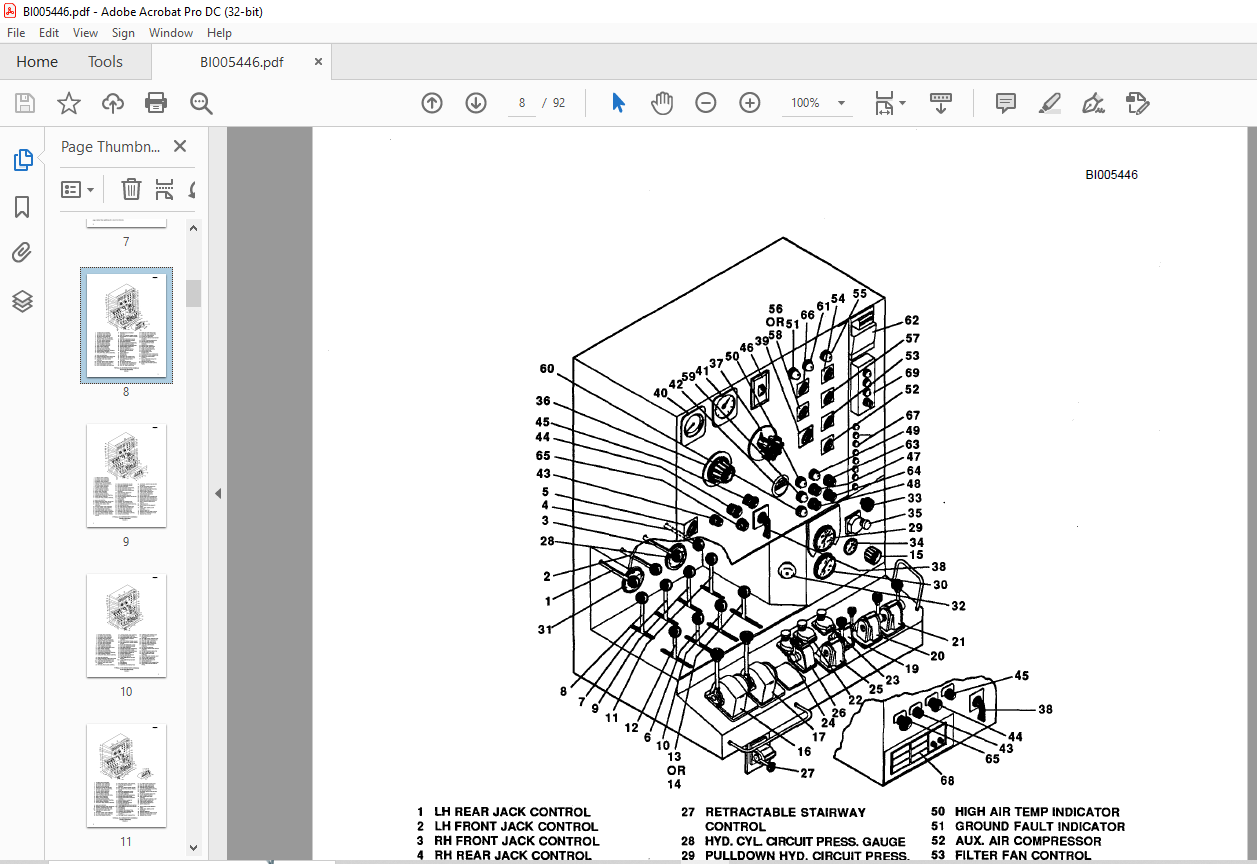Select the Hand pan tool
Screen dimensions: 1257x864
click(662, 103)
